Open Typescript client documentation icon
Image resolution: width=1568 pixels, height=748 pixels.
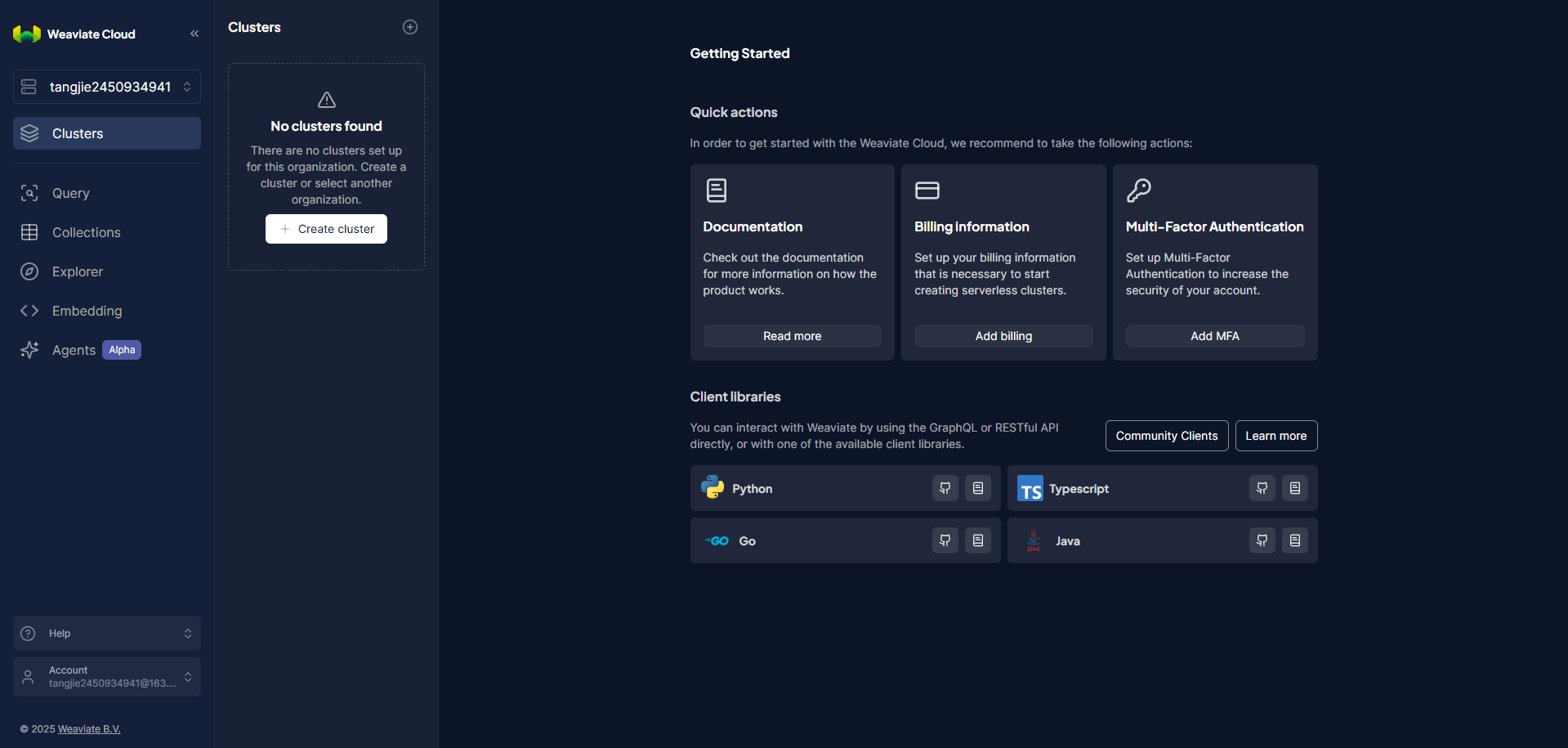click(x=1295, y=488)
